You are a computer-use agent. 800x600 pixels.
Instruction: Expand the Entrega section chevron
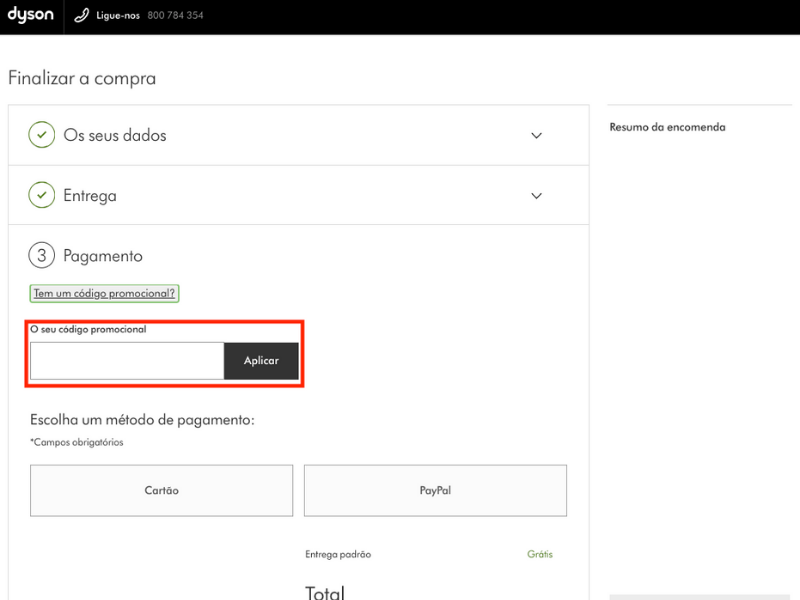click(x=536, y=196)
